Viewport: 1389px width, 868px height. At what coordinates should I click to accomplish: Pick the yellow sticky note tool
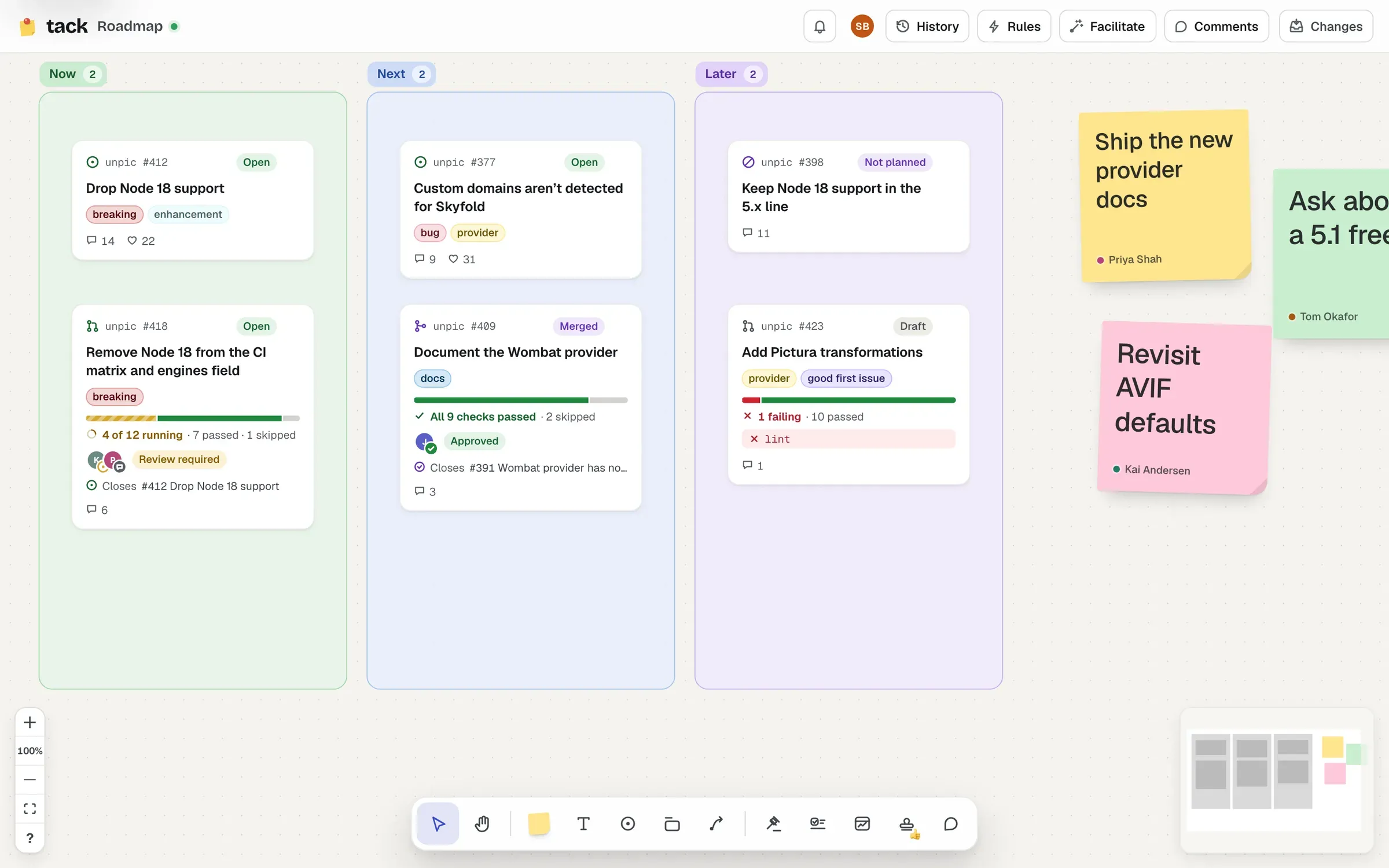(539, 823)
